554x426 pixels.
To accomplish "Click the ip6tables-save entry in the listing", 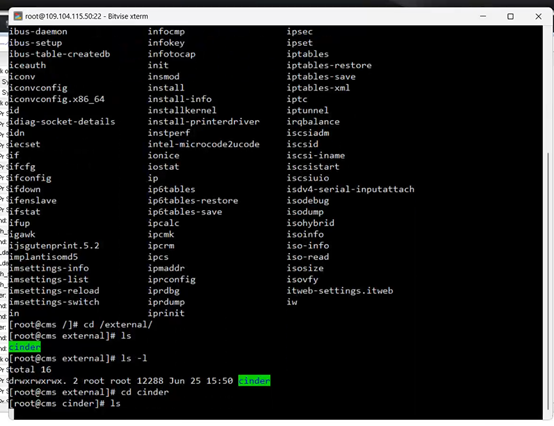I will click(185, 212).
